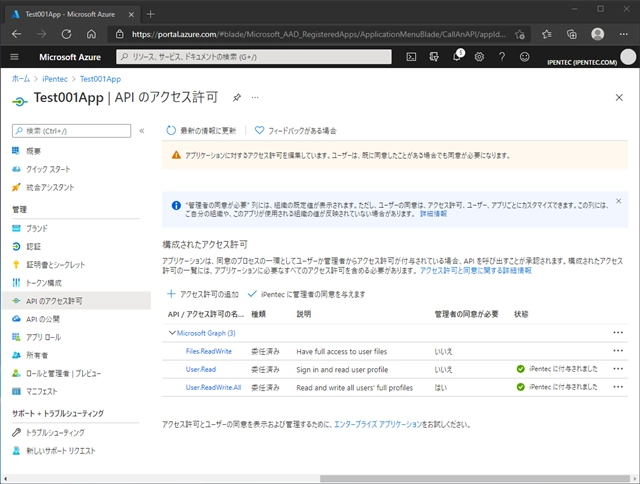Image resolution: width=640 pixels, height=484 pixels.
Task: Open Files.ReadWrite permission
Action: pyautogui.click(x=209, y=351)
